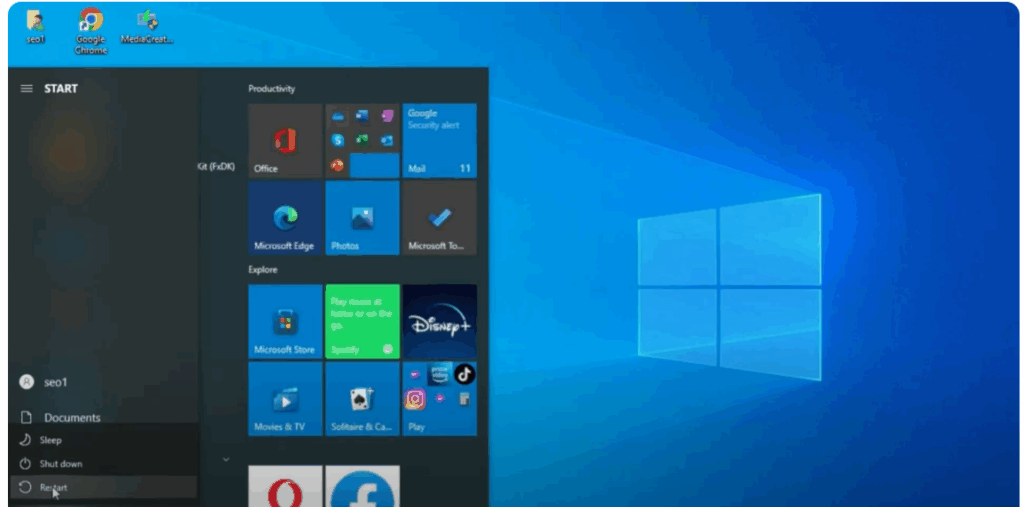Open the Mail tile with Google alert
The height and width of the screenshot is (507, 1024).
coord(440,140)
